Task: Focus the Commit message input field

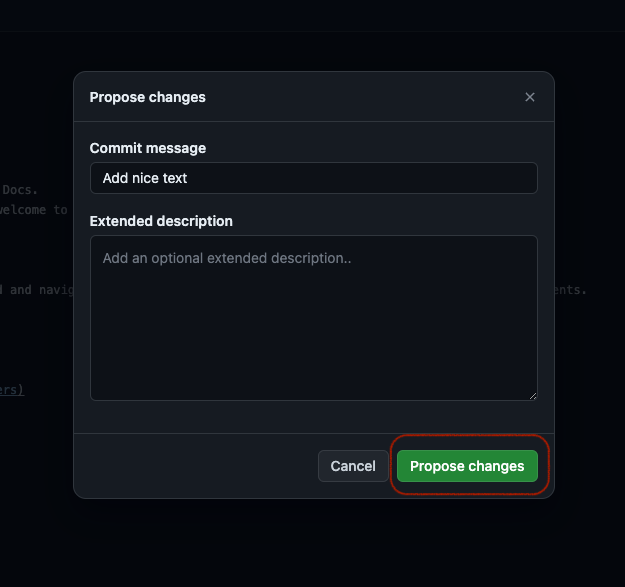Action: coord(313,178)
